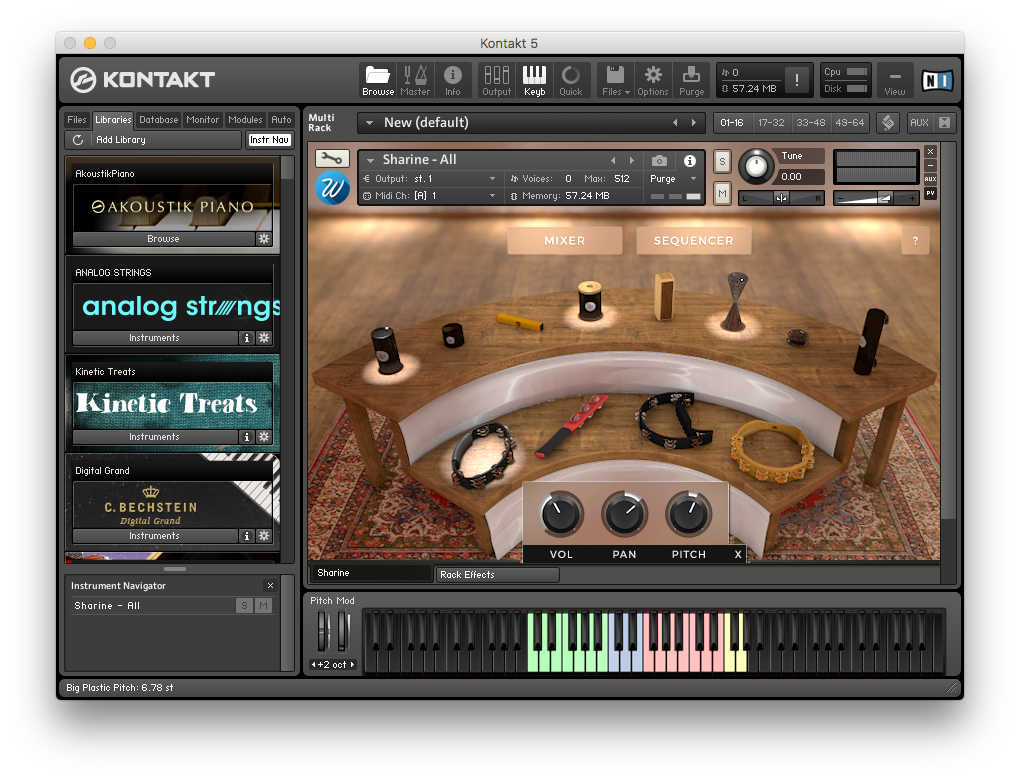Click the instrument pan slider
The width and height of the screenshot is (1020, 780).
tap(781, 198)
